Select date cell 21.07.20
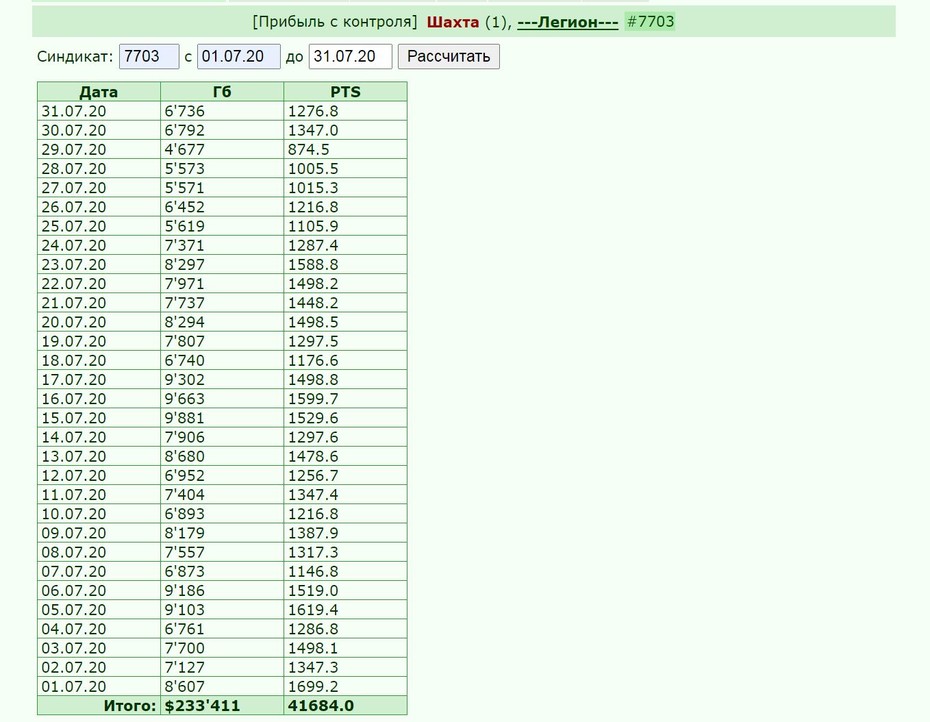This screenshot has height=722, width=930. (x=74, y=303)
